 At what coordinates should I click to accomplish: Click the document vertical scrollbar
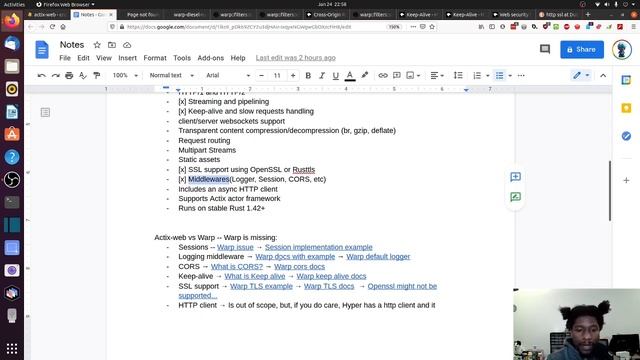click(610, 191)
